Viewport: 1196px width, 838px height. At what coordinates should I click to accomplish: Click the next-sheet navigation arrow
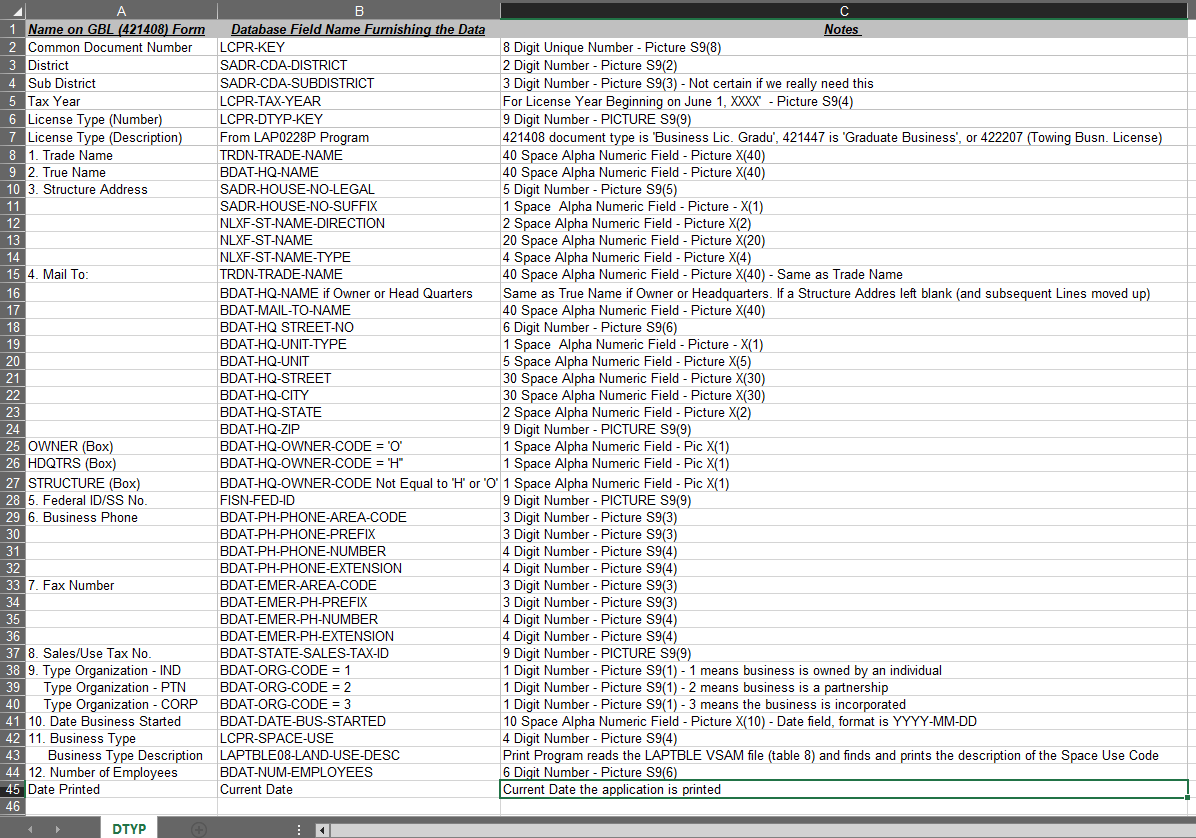point(60,828)
